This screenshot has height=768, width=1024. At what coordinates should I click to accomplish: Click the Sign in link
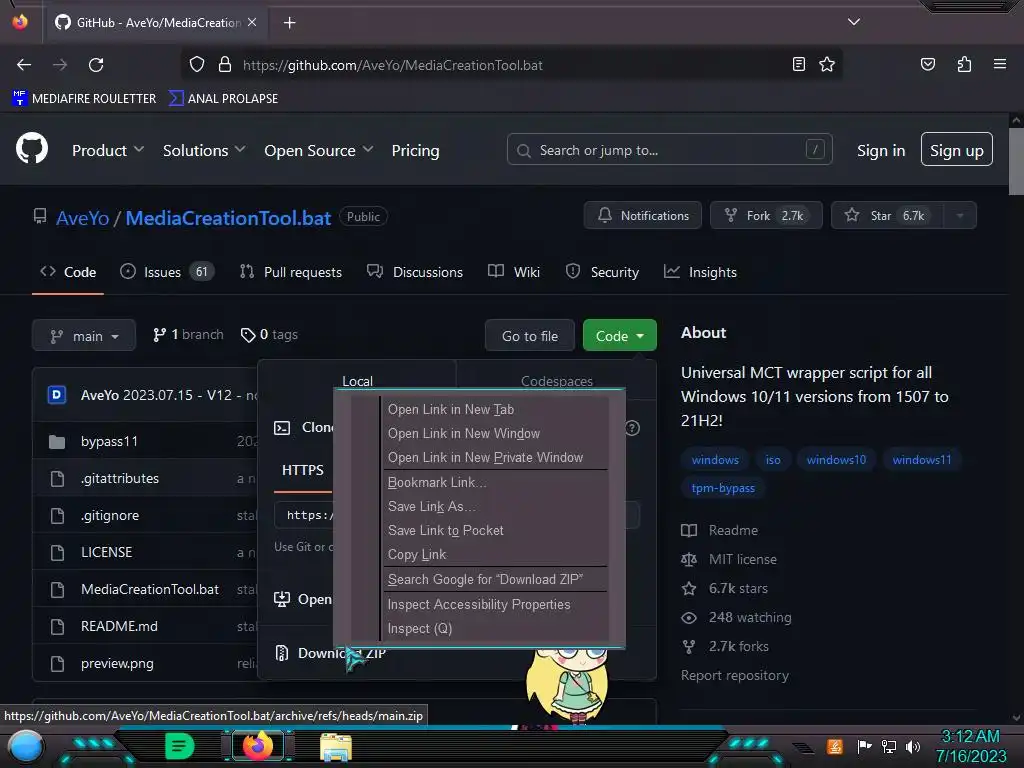click(x=881, y=151)
